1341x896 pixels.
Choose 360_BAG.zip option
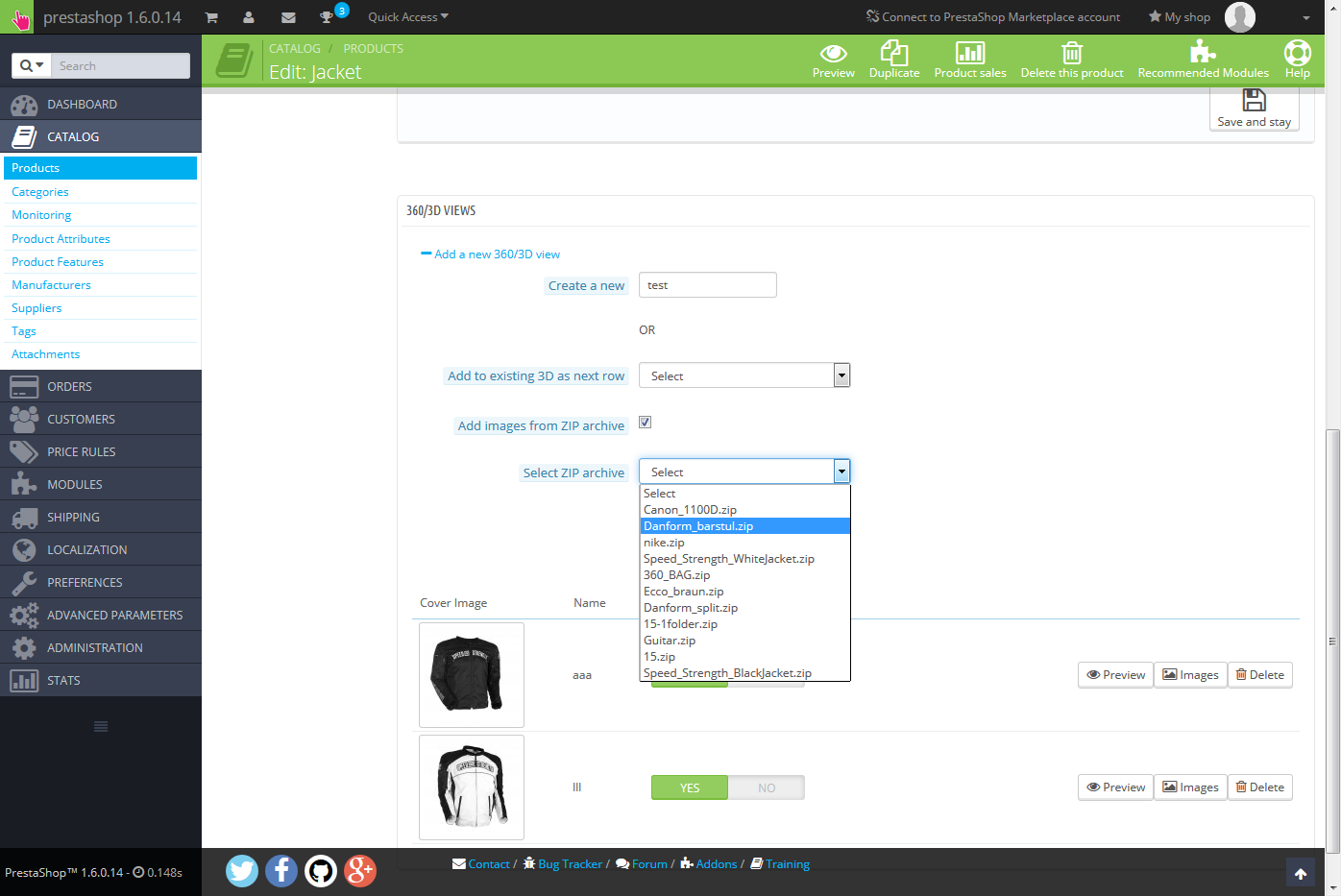point(744,575)
